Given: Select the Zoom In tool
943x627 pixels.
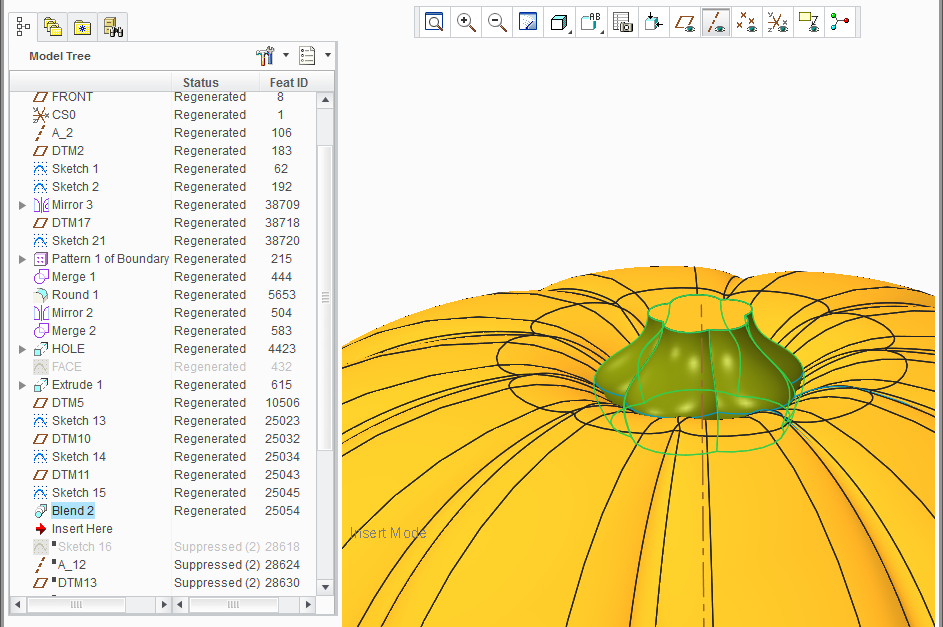Looking at the screenshot, I should (466, 22).
